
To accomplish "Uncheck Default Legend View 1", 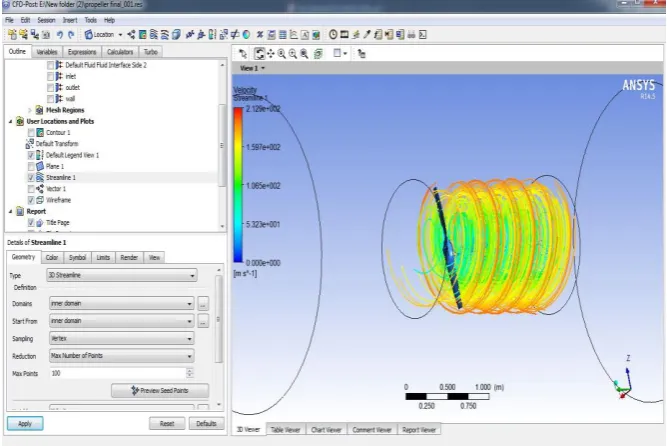I will [x=31, y=155].
